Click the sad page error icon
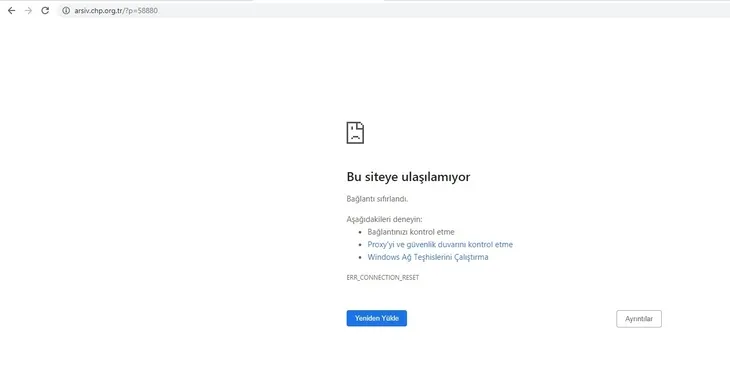Image resolution: width=730 pixels, height=381 pixels. click(355, 133)
